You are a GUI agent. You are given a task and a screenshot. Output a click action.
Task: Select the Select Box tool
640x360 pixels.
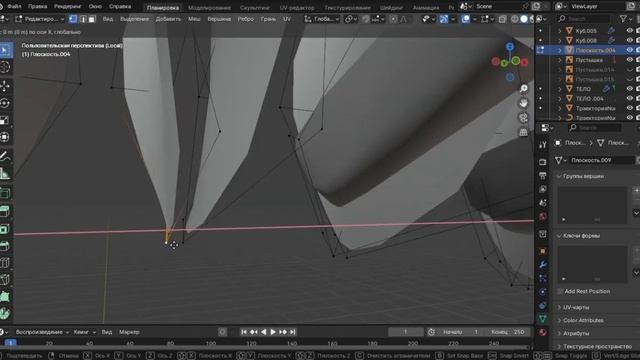tap(5, 50)
